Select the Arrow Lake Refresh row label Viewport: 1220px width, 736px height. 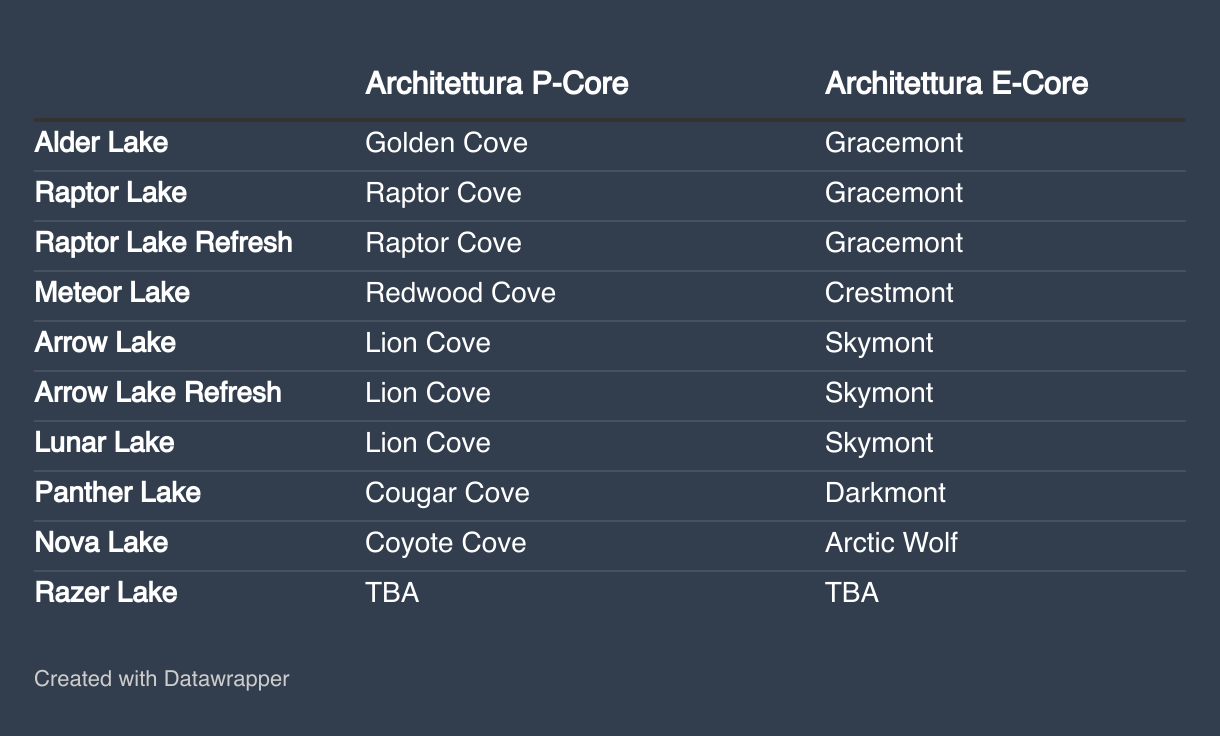158,393
